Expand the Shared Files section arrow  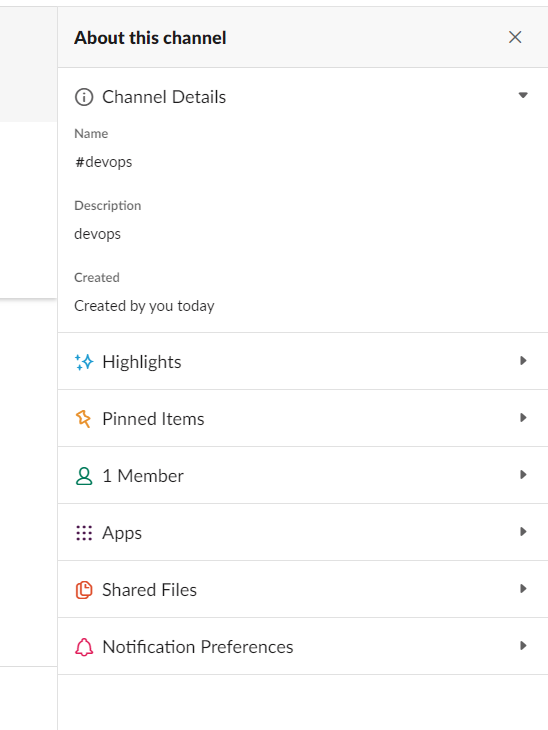(x=523, y=588)
